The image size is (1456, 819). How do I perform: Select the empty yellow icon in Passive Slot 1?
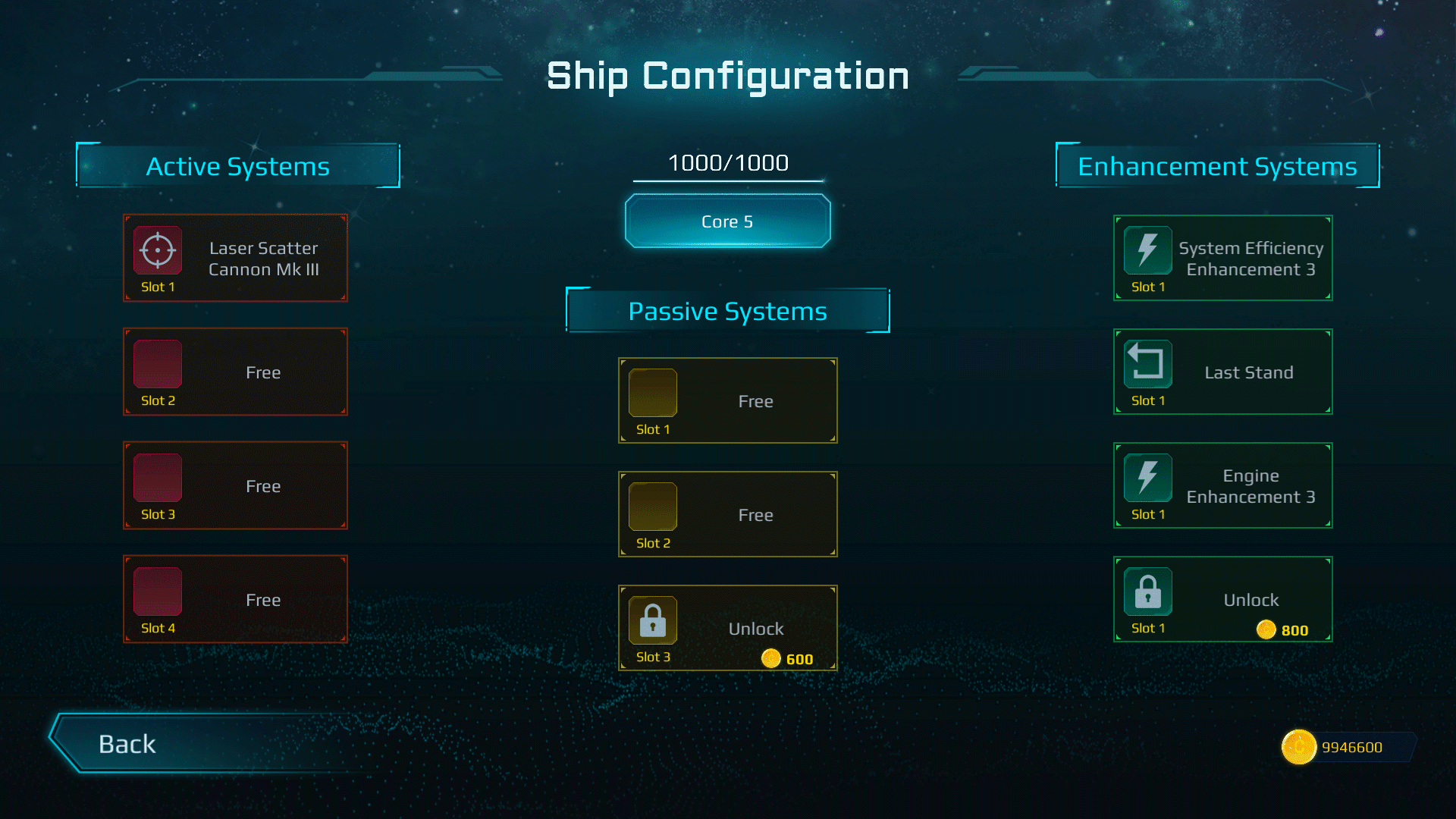pyautogui.click(x=652, y=393)
